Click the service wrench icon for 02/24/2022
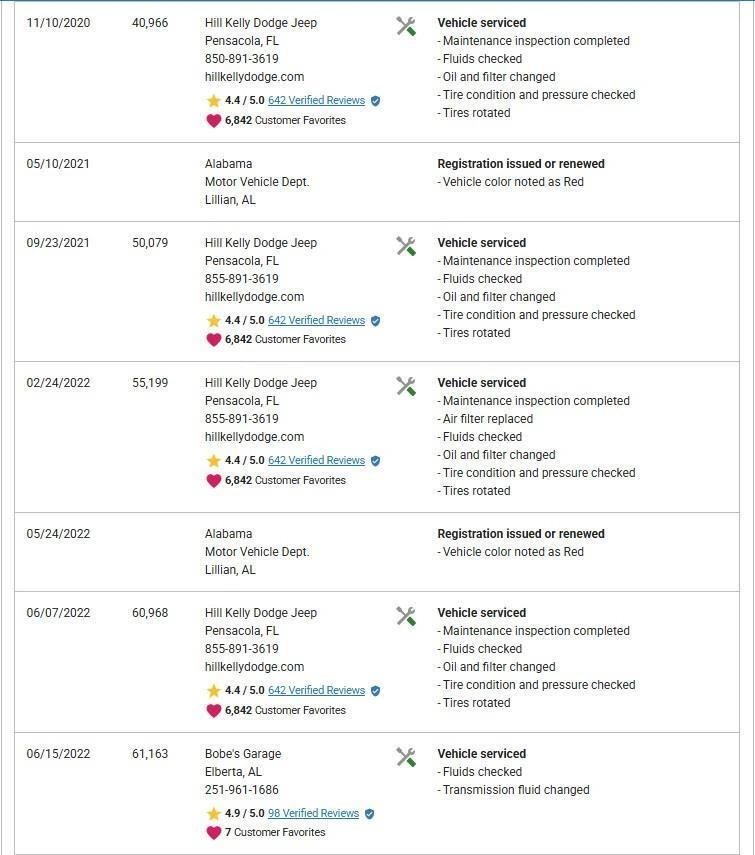This screenshot has height=855, width=755. tap(406, 387)
